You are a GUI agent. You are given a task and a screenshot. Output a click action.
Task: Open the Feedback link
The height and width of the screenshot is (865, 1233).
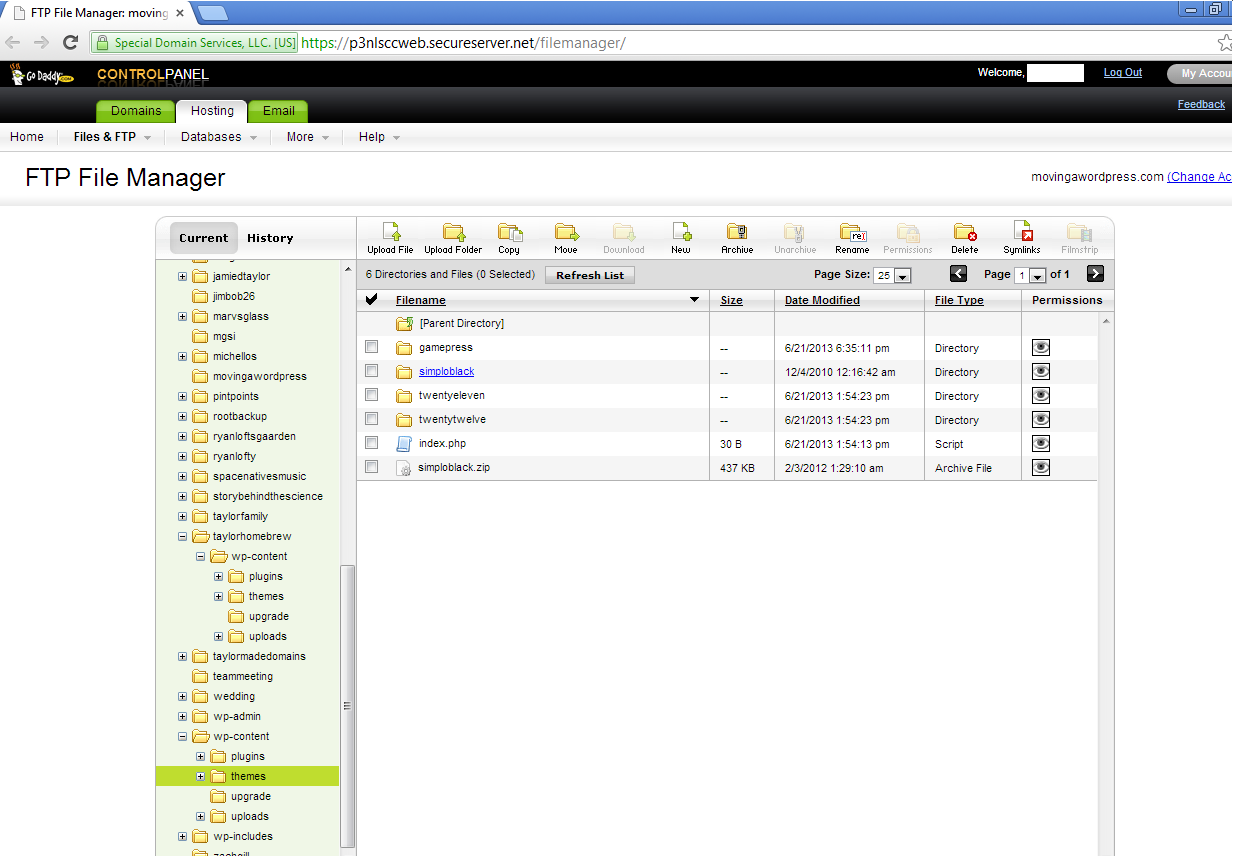(x=1201, y=104)
